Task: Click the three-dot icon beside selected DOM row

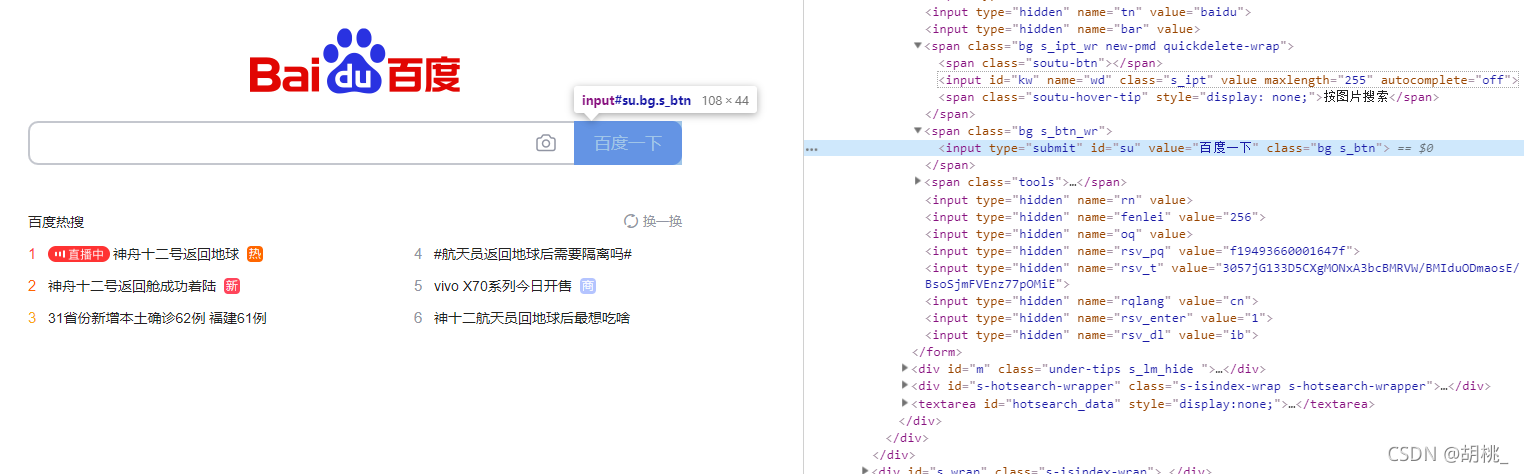Action: pyautogui.click(x=811, y=148)
